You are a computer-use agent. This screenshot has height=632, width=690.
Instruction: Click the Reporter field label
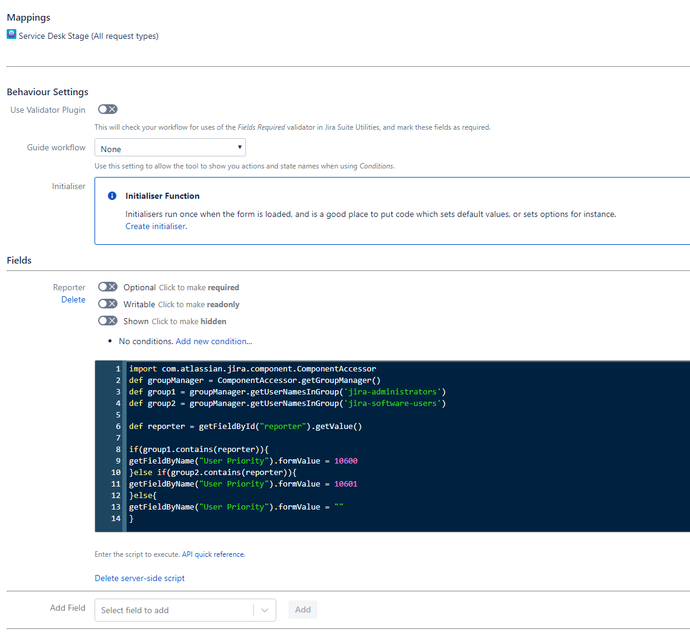pos(69,287)
